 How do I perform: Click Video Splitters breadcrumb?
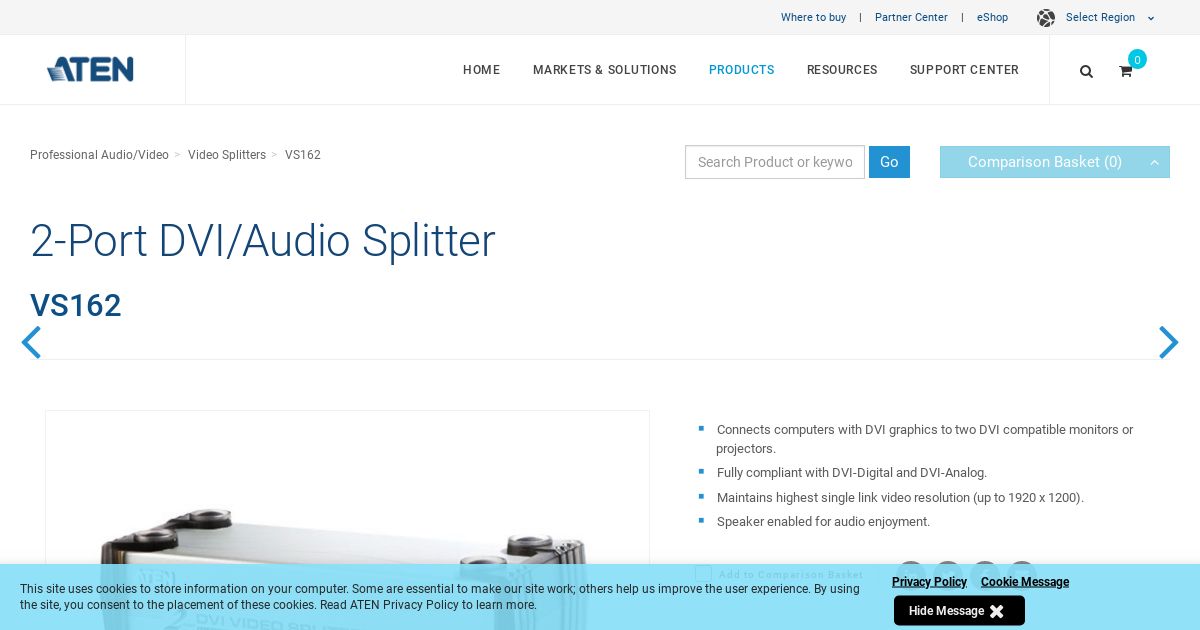227,155
